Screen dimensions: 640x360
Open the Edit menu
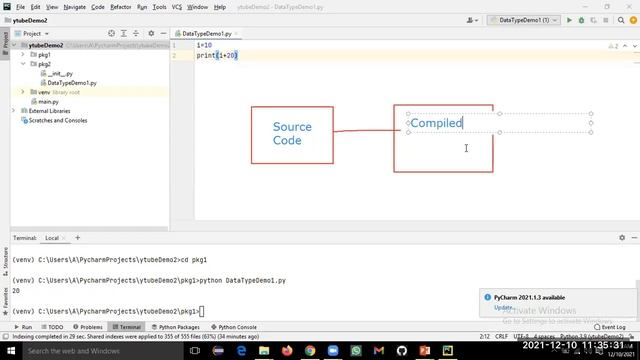[x=36, y=7]
